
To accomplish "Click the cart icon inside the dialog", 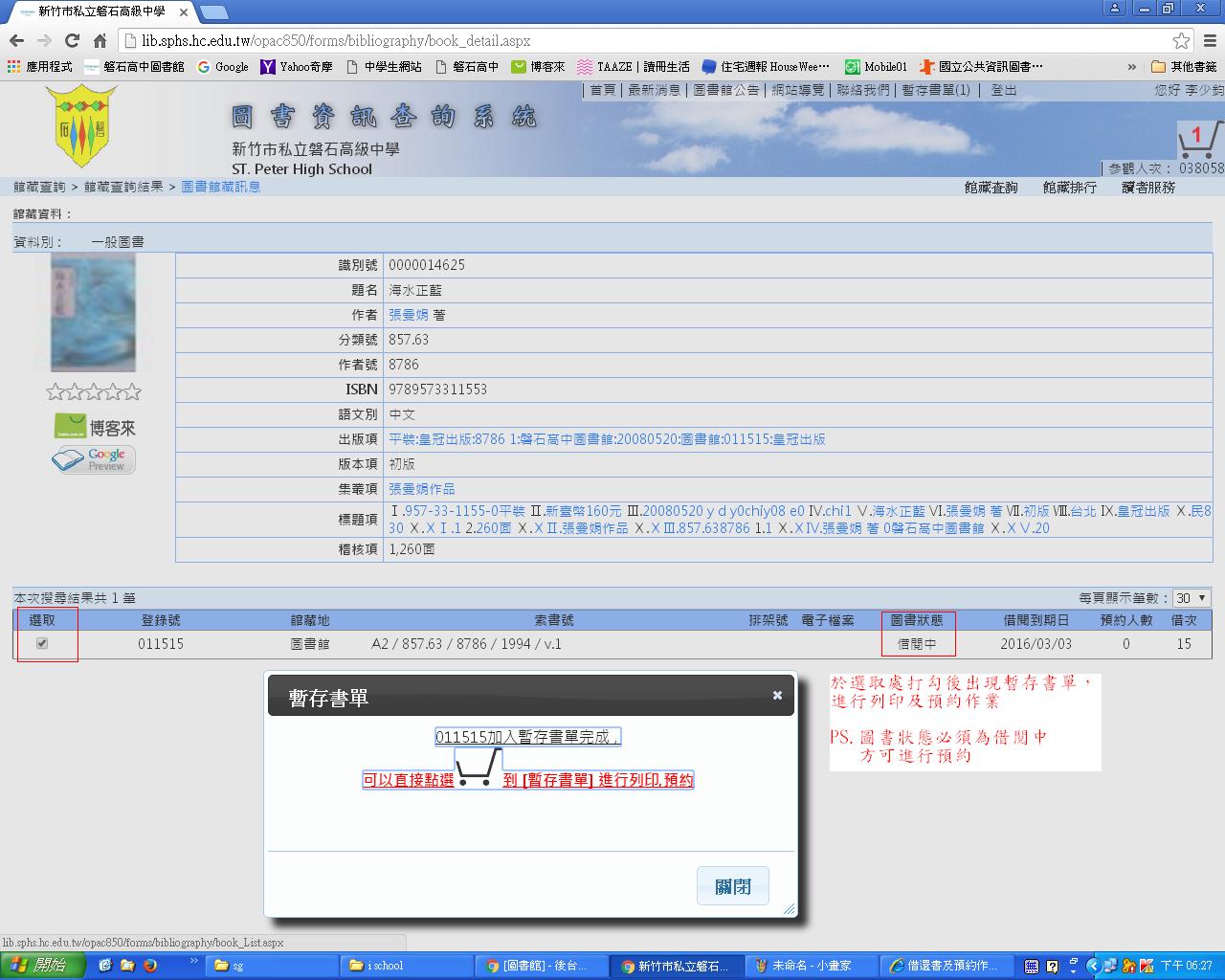I will [x=478, y=768].
